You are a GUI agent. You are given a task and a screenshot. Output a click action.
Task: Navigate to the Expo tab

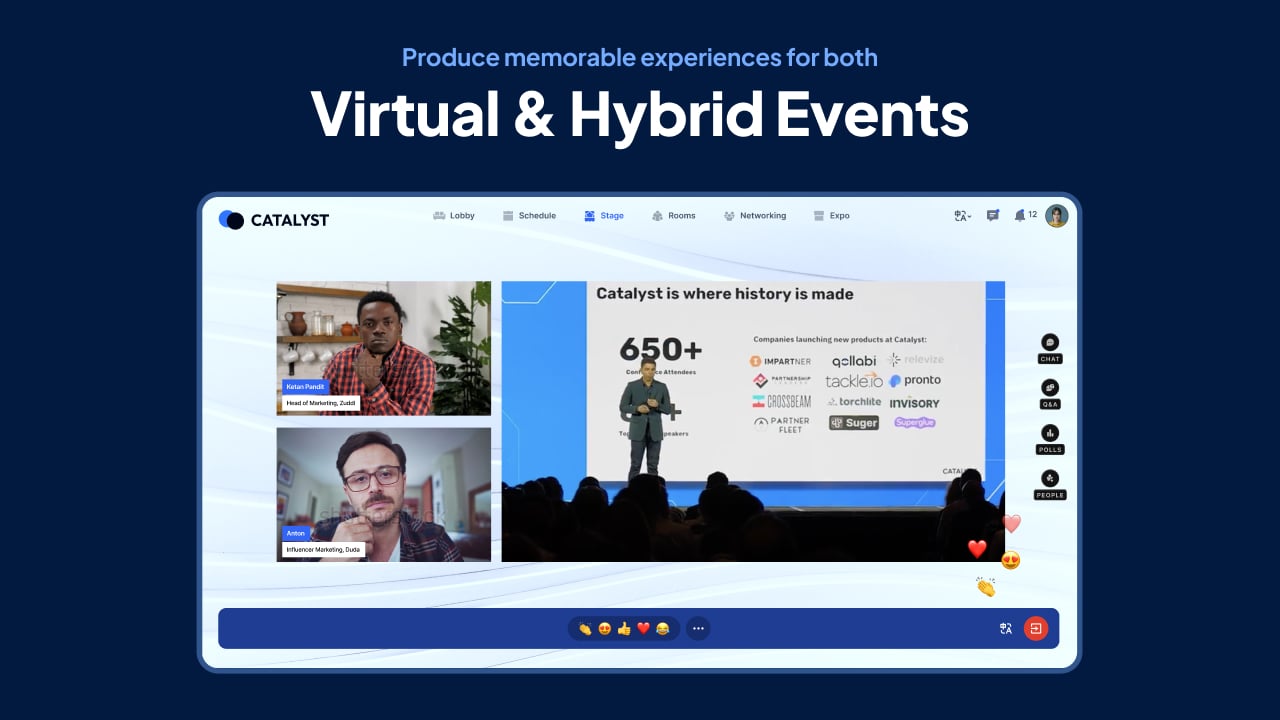831,216
